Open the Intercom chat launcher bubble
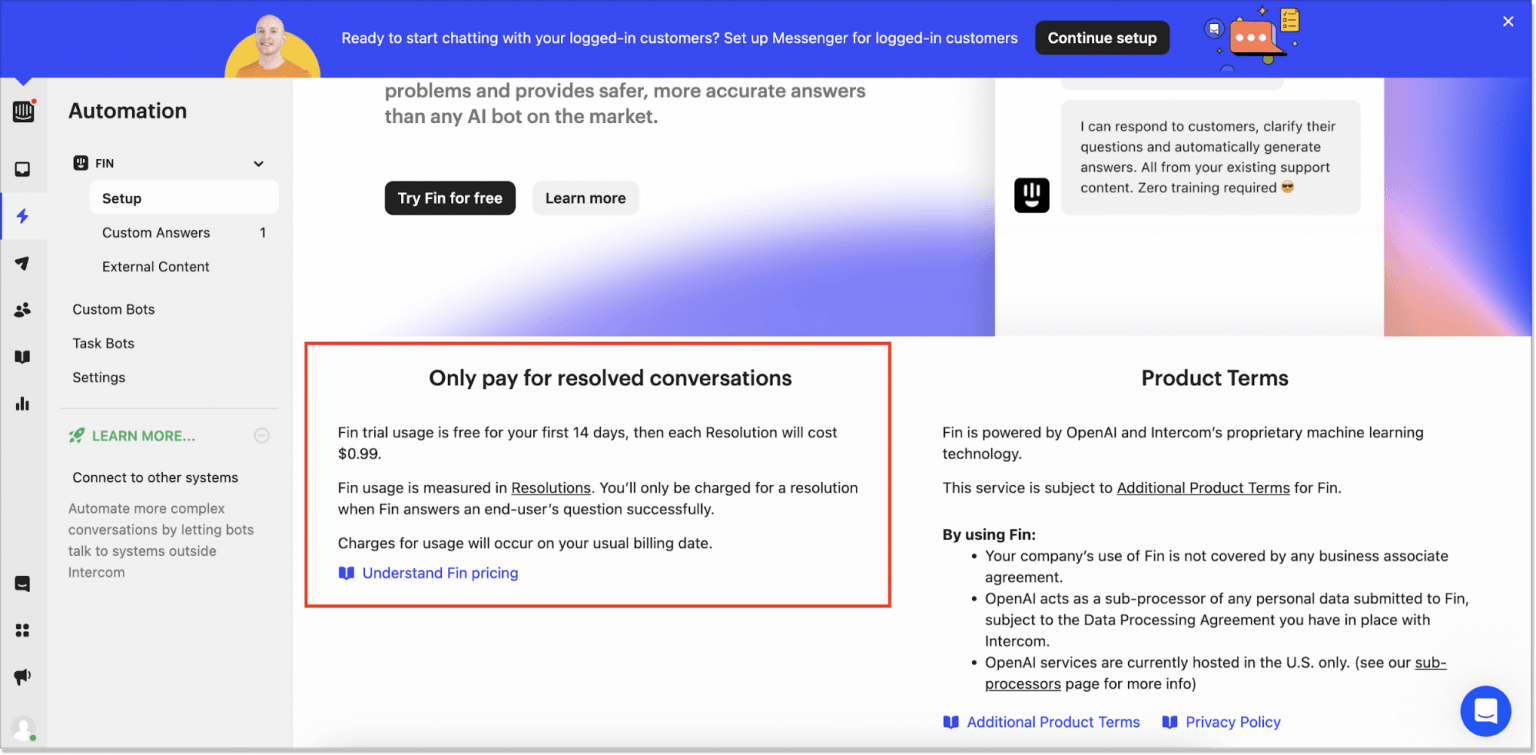 (1485, 710)
